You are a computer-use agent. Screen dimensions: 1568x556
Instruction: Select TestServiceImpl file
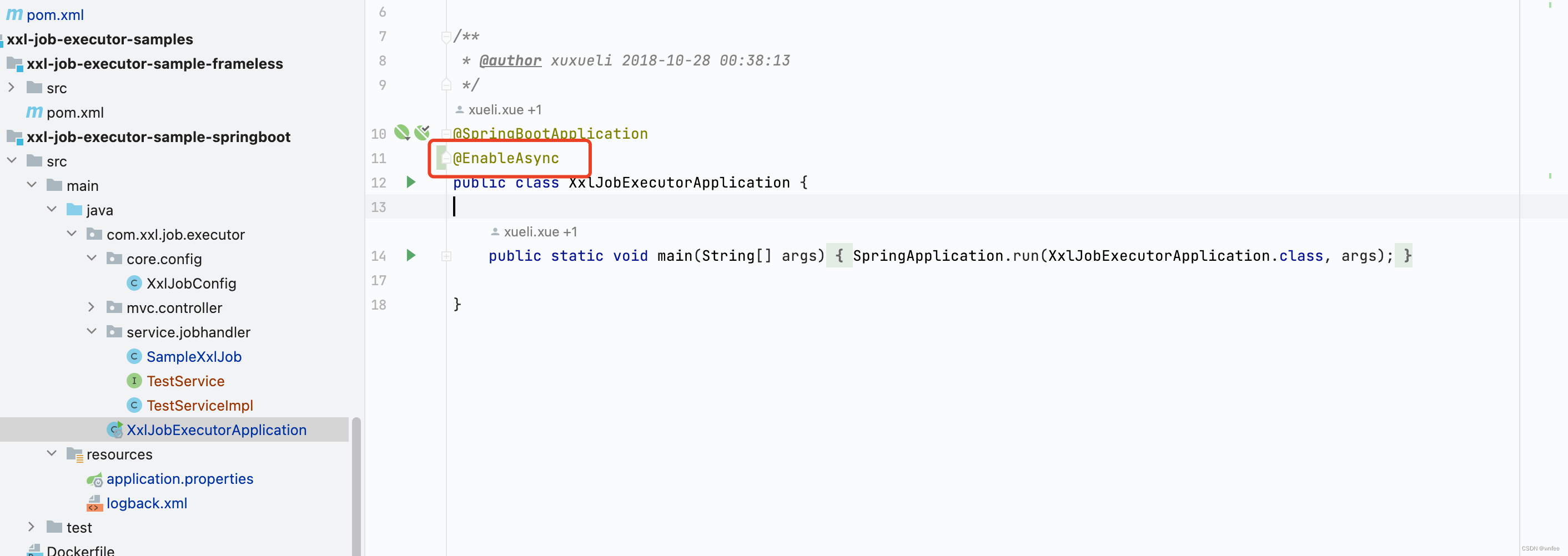(x=200, y=405)
